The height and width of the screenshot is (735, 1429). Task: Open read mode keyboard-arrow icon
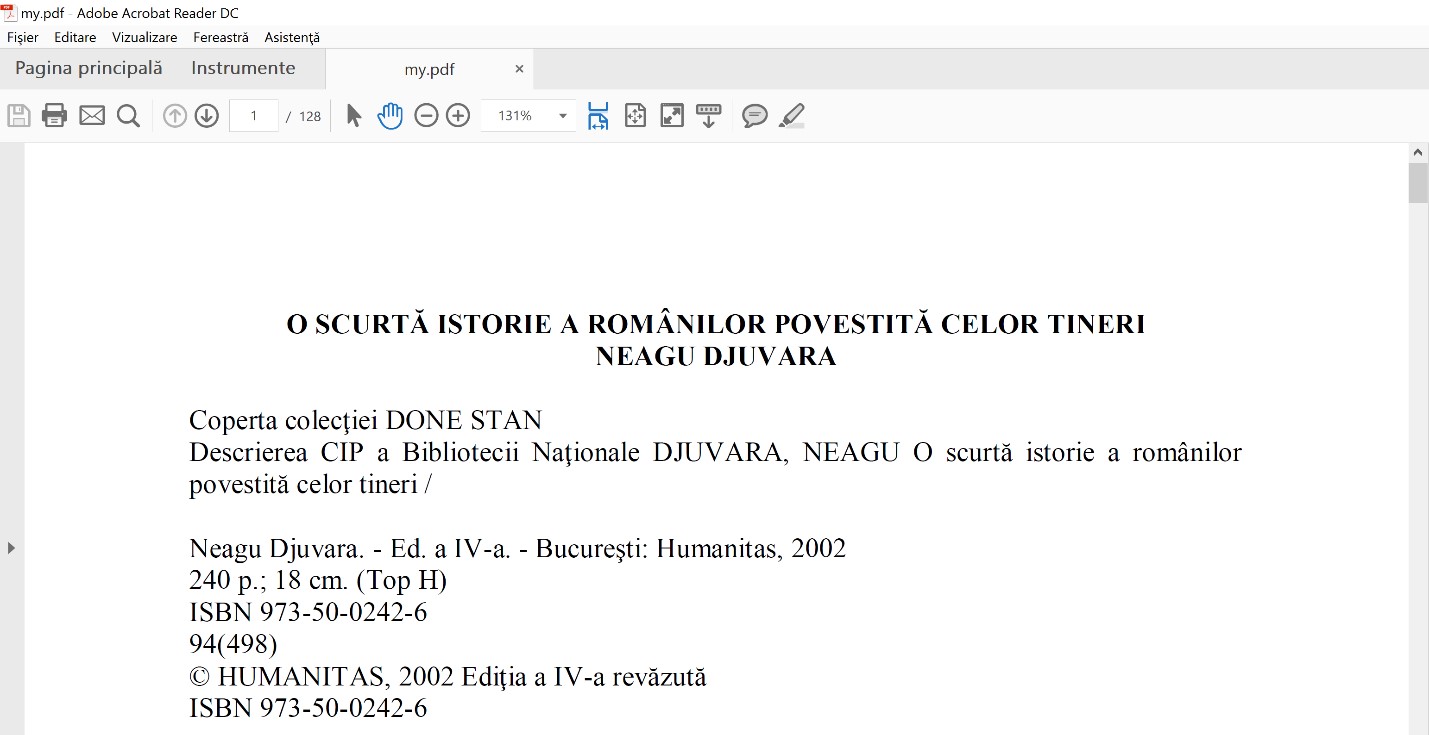point(709,116)
